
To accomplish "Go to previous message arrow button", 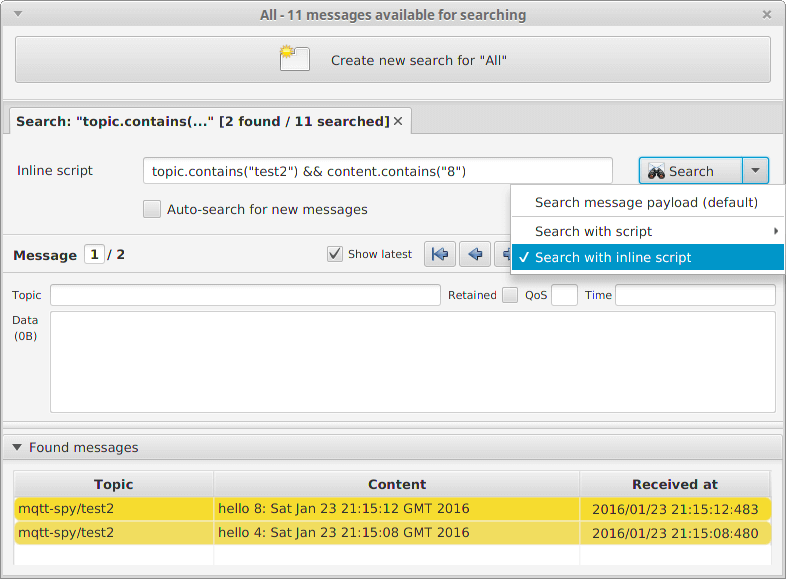I will click(x=475, y=254).
